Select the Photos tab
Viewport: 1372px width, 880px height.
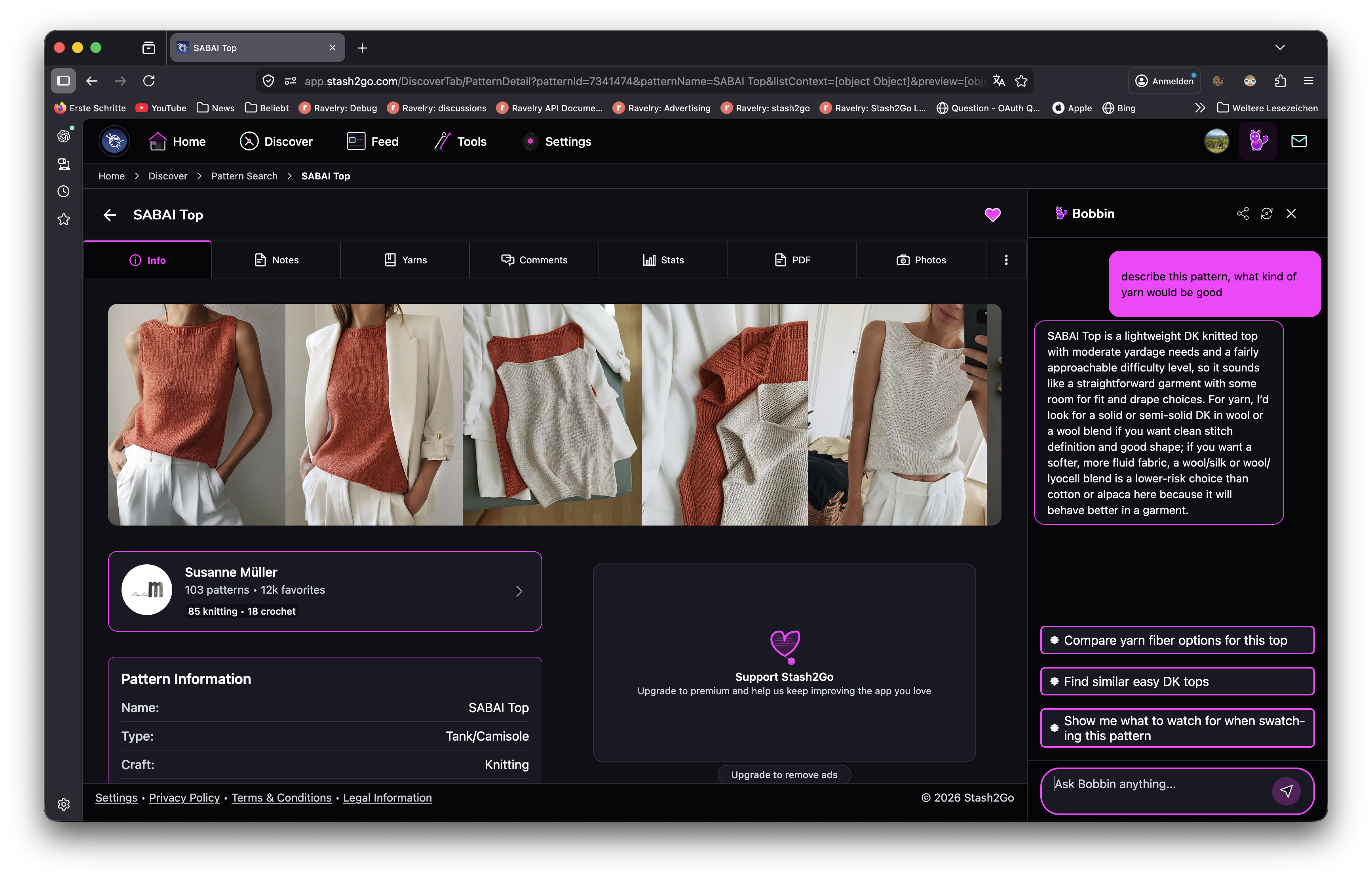click(921, 260)
